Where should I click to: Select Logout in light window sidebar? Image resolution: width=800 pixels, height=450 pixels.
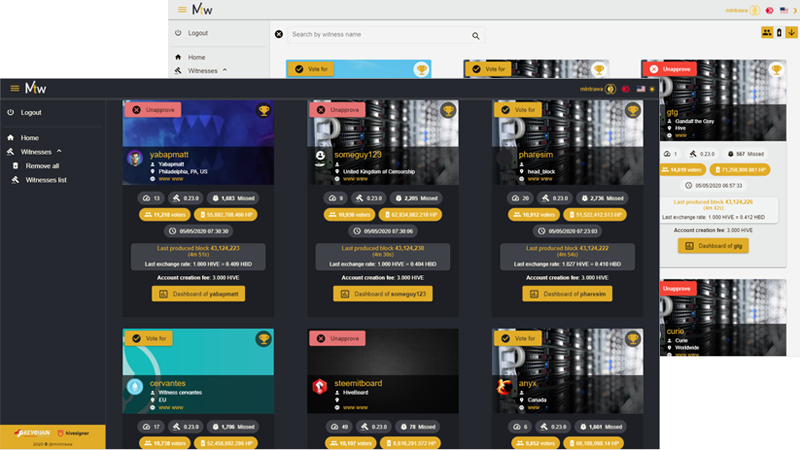pos(197,33)
